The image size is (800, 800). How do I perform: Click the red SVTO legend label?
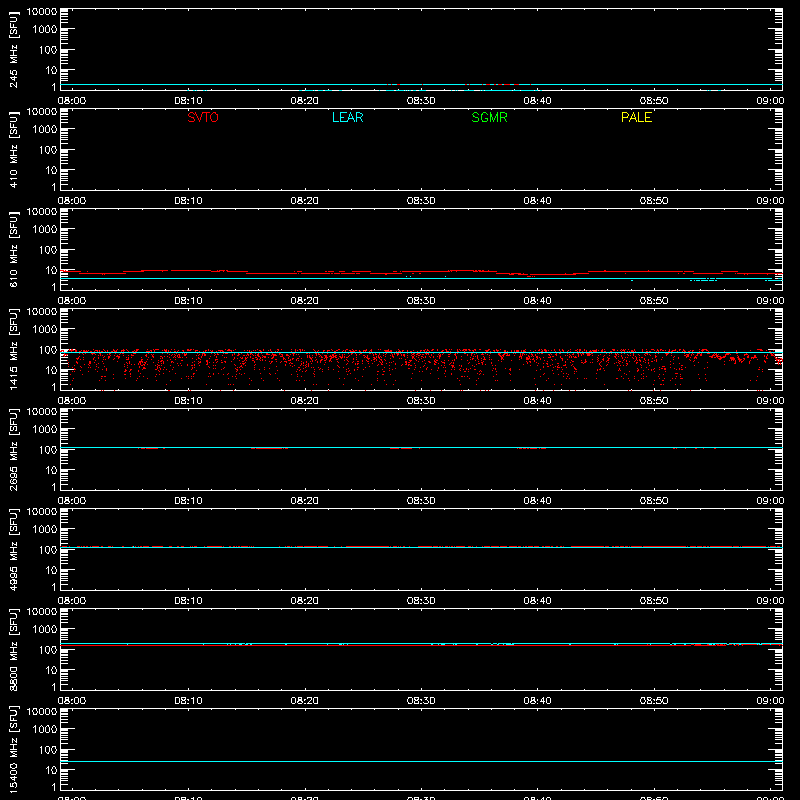203,117
